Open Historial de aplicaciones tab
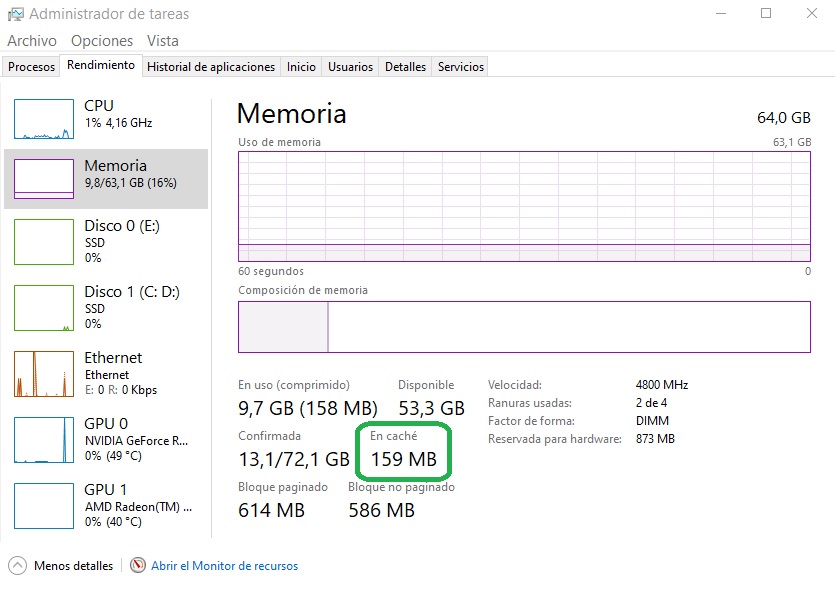 (211, 67)
